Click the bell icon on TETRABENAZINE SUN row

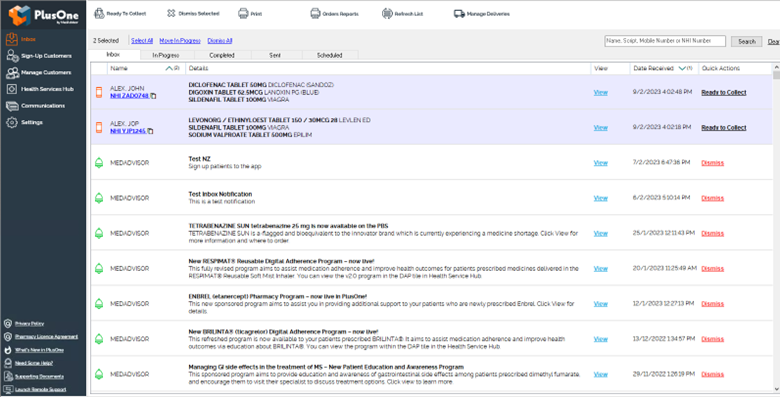click(99, 233)
